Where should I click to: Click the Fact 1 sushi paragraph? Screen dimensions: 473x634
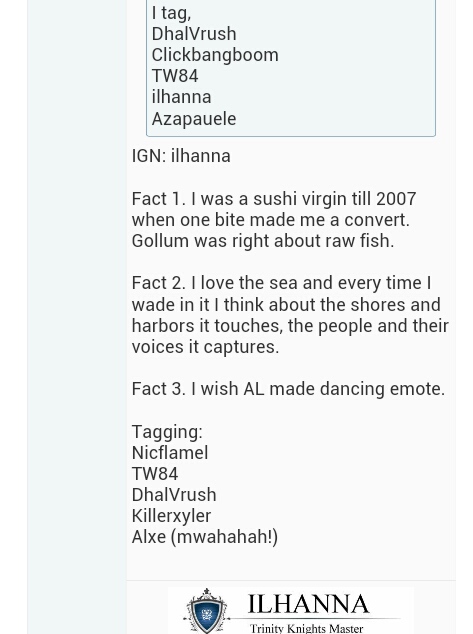(x=274, y=220)
